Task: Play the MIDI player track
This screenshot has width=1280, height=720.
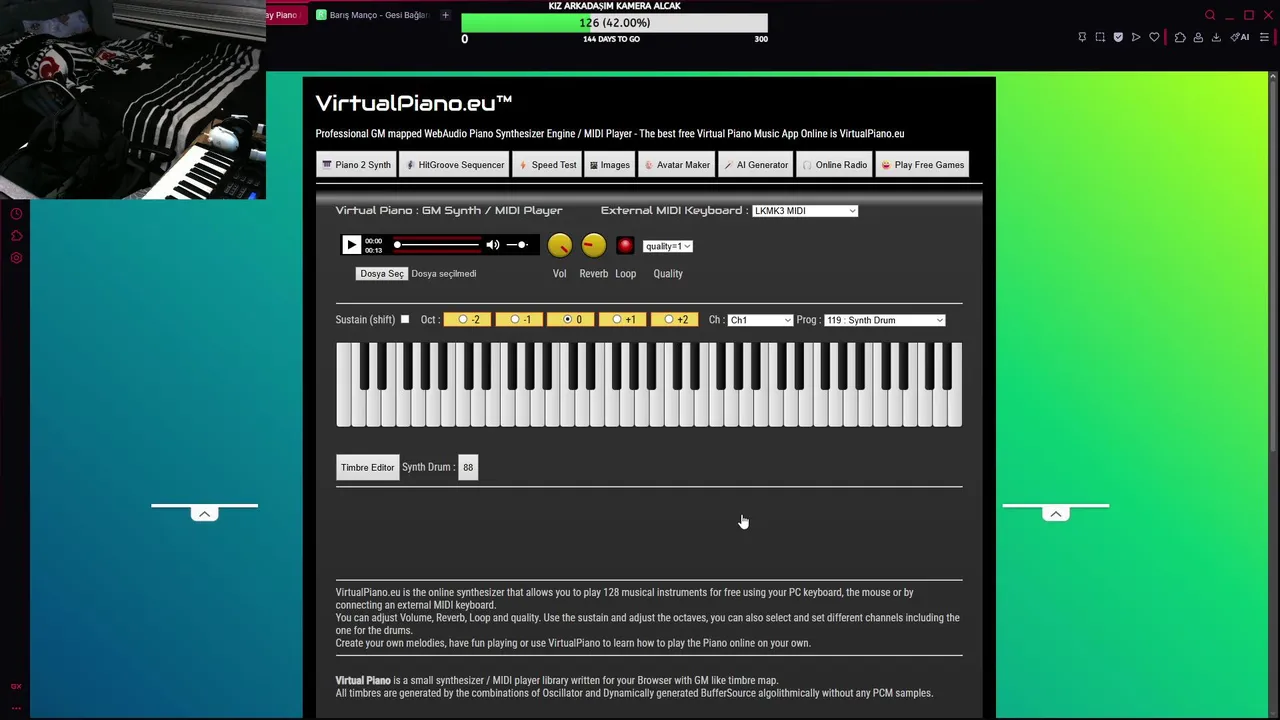Action: pos(351,245)
